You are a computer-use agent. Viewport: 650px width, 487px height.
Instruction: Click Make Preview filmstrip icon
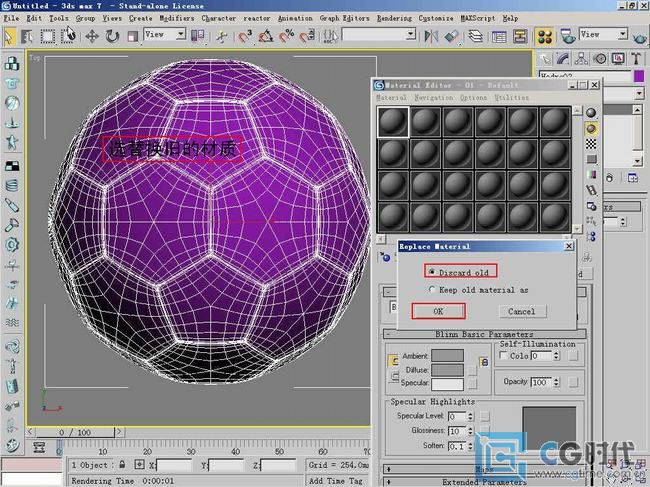[x=591, y=190]
